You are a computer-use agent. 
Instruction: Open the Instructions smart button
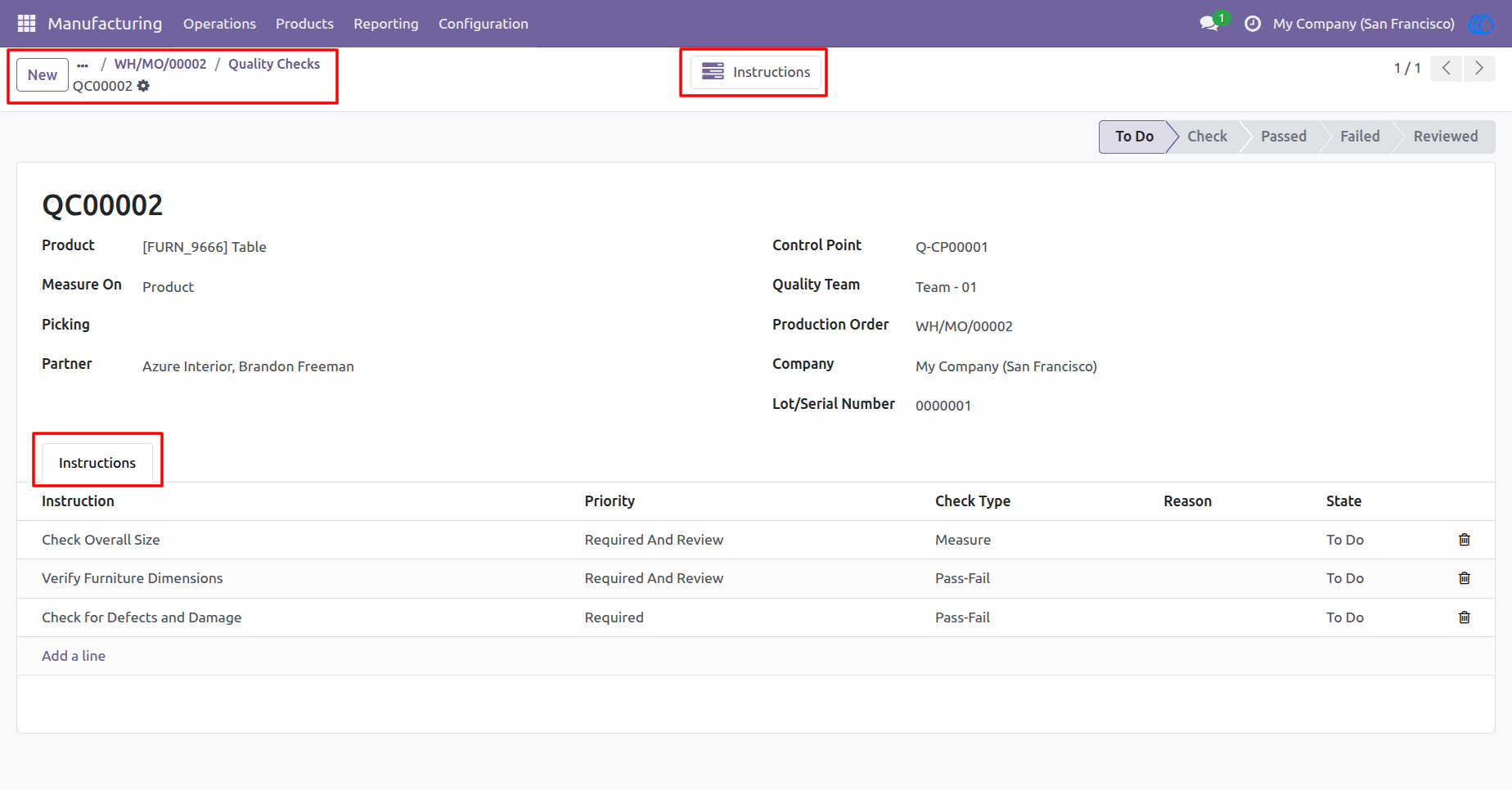coord(756,72)
